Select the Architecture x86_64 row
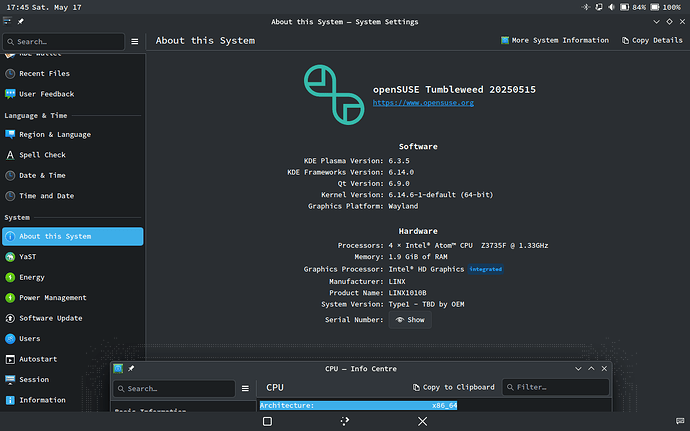690x431 pixels. (358, 405)
